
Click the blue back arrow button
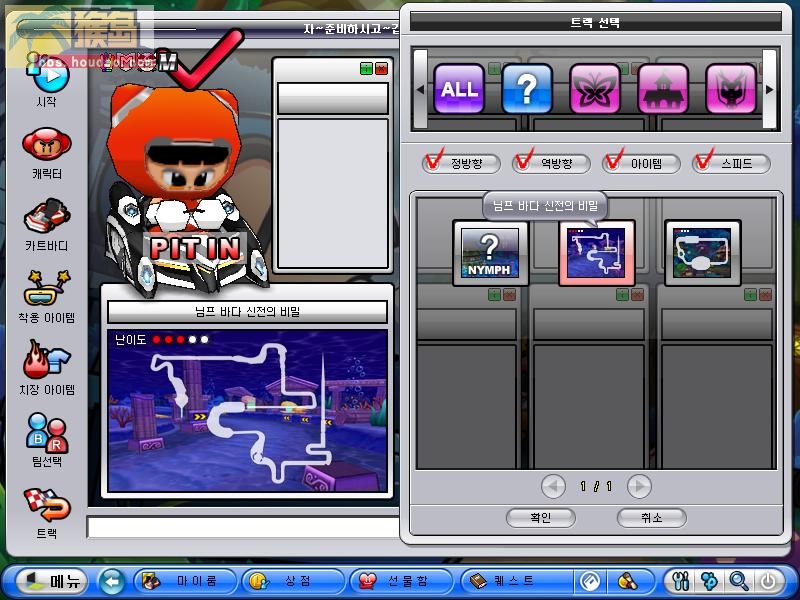tap(112, 581)
